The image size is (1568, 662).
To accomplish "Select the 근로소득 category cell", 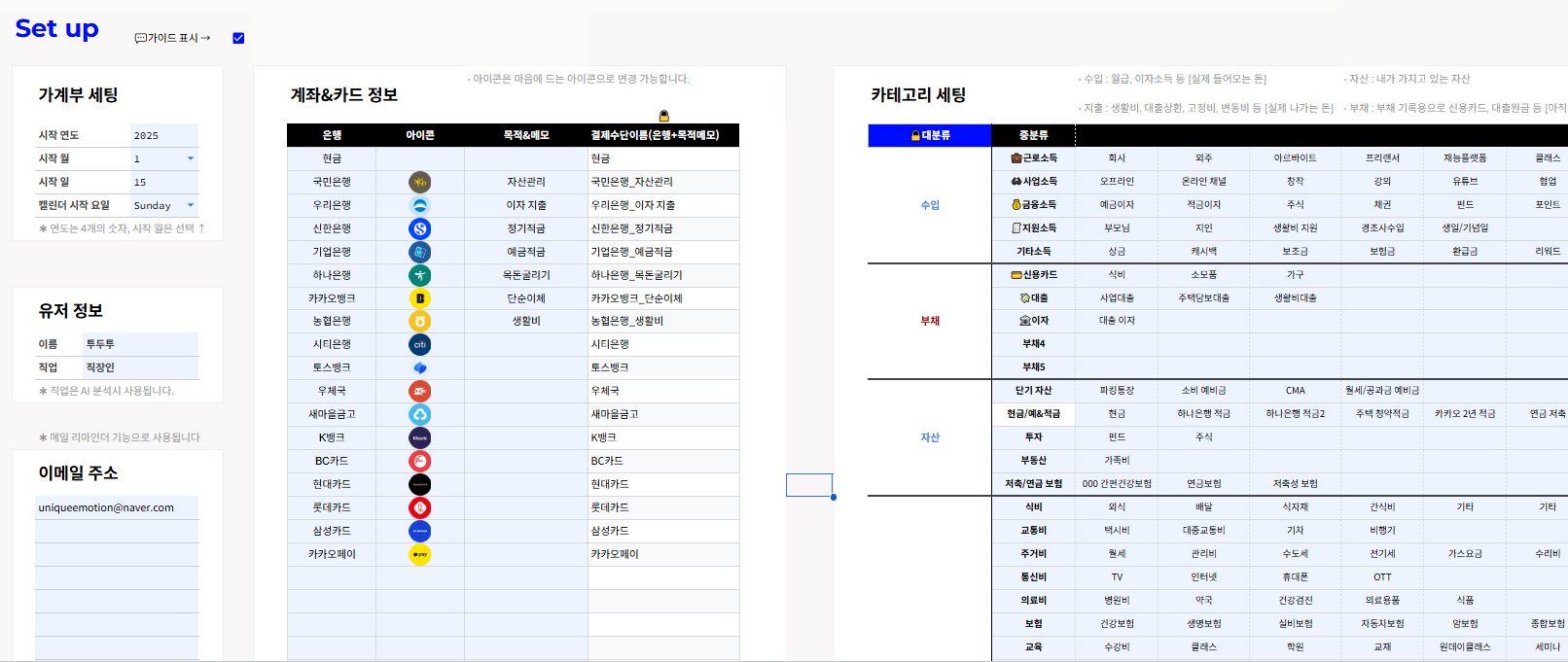I will (1033, 158).
